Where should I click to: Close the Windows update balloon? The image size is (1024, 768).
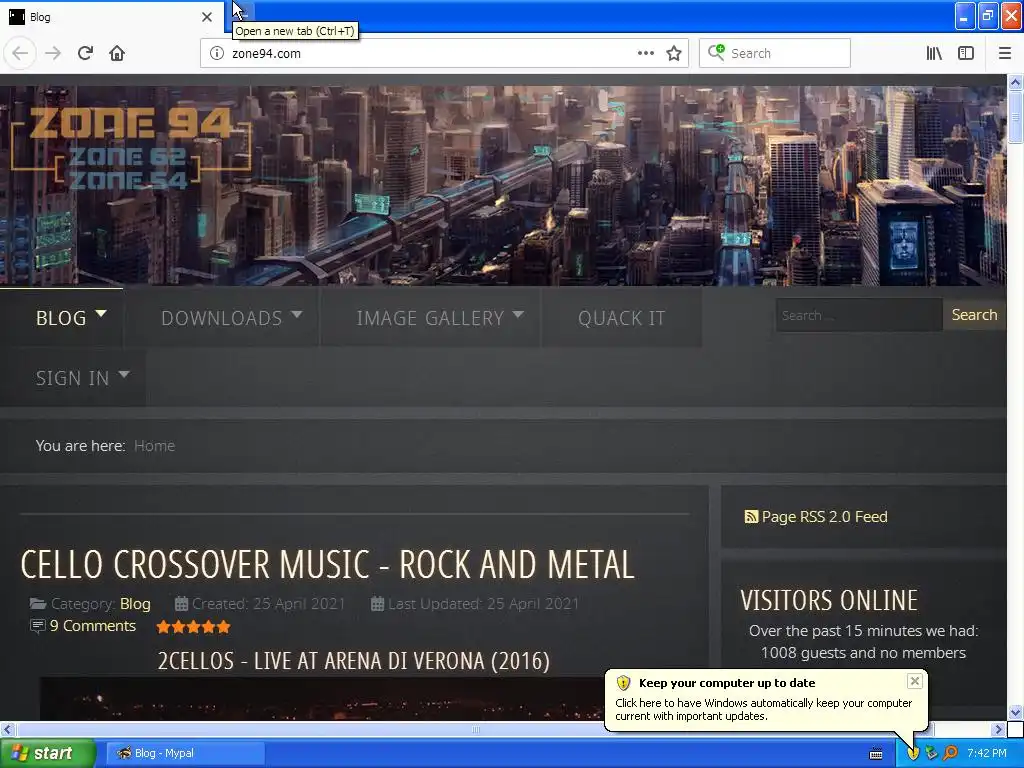(x=914, y=681)
